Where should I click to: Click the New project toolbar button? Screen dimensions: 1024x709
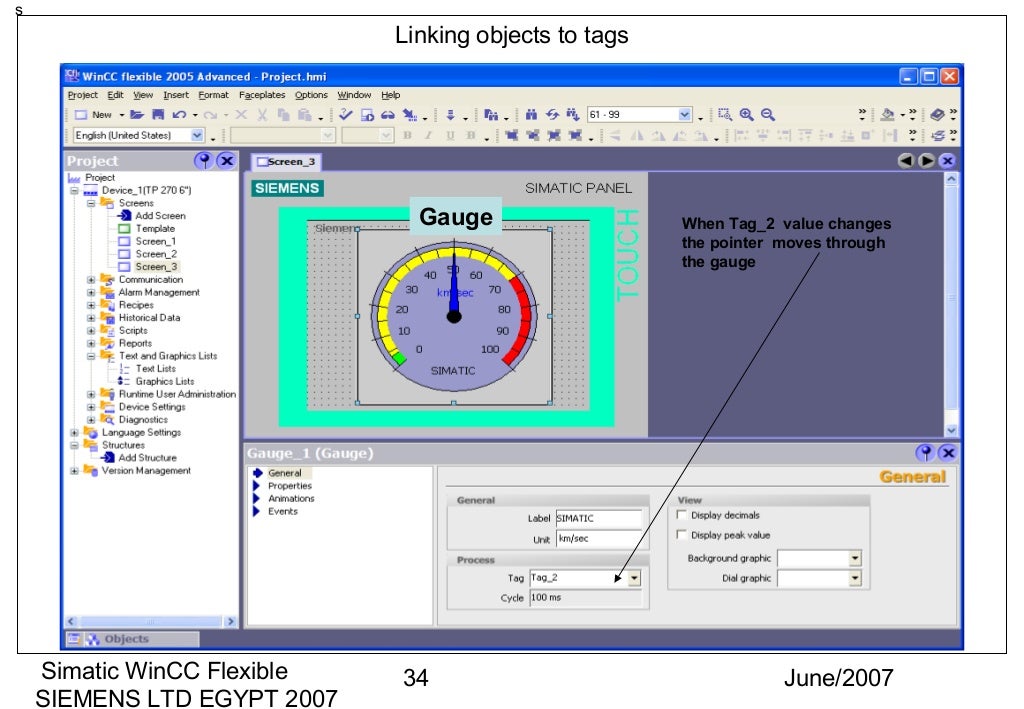pyautogui.click(x=93, y=115)
